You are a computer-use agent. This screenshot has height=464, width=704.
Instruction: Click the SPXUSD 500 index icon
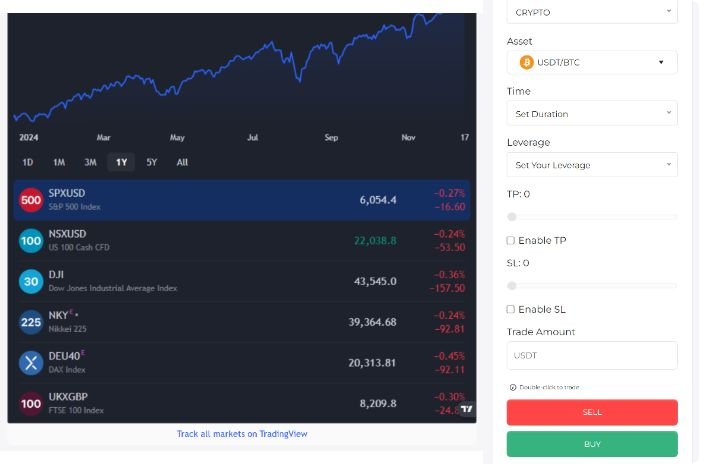31,200
